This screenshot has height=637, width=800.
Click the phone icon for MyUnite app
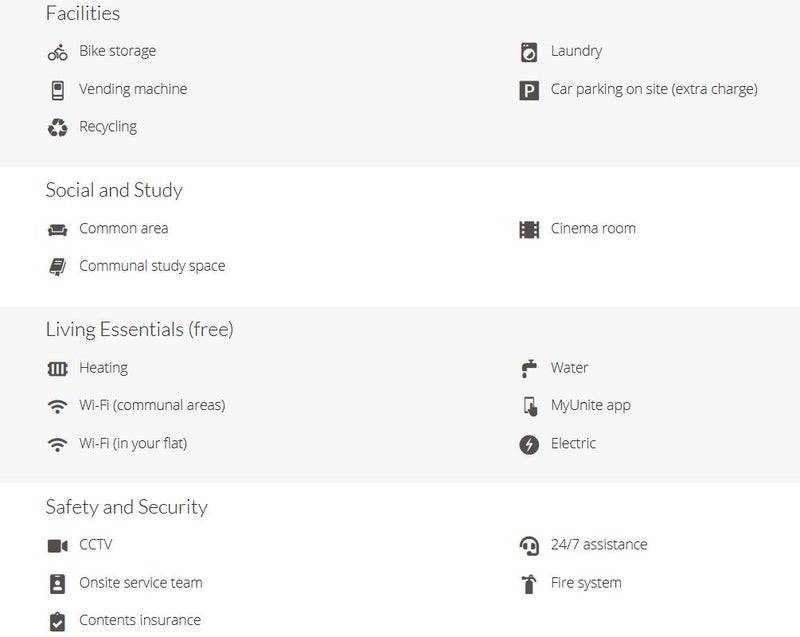529,406
